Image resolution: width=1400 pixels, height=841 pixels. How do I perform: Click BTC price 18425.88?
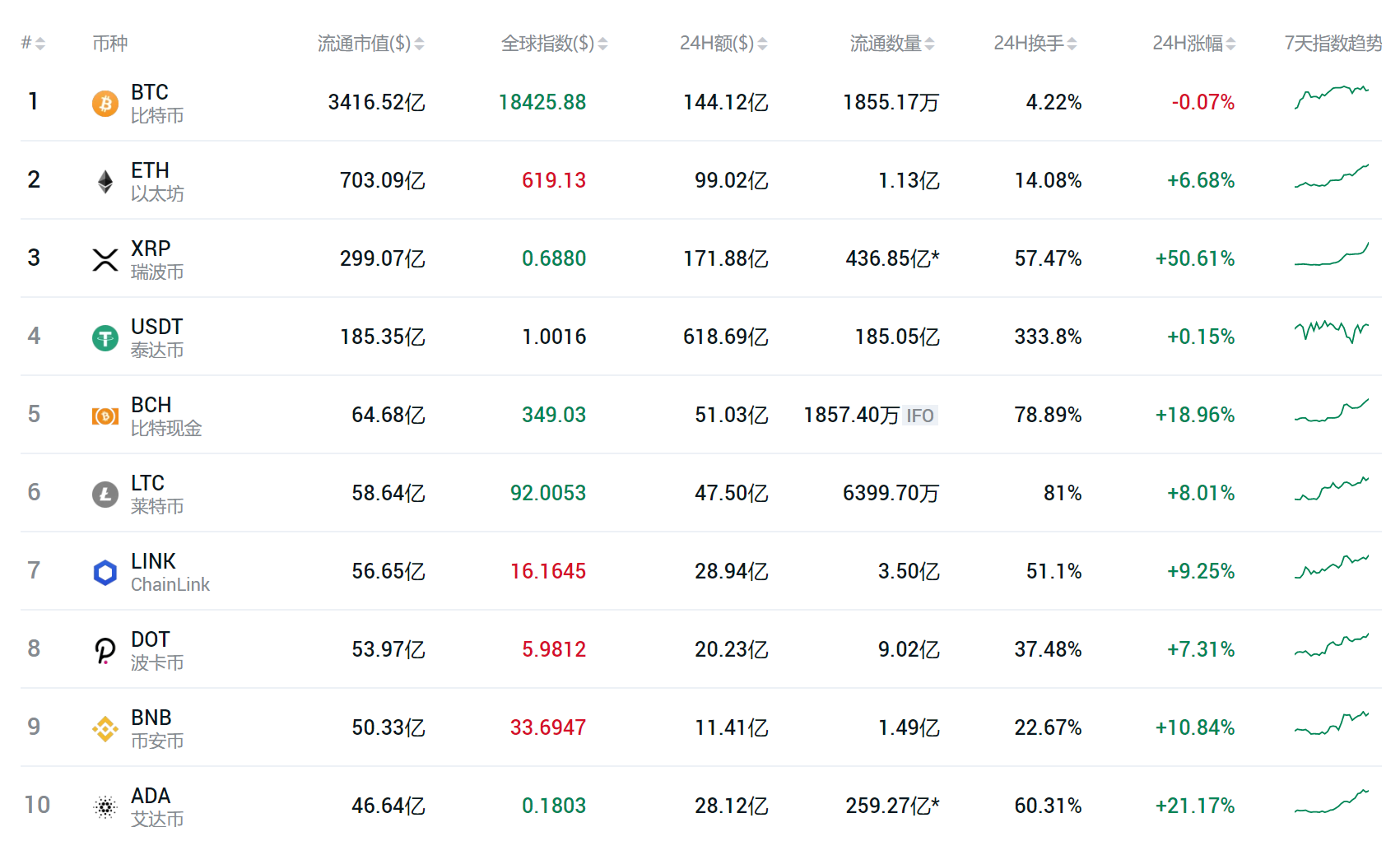[x=542, y=102]
